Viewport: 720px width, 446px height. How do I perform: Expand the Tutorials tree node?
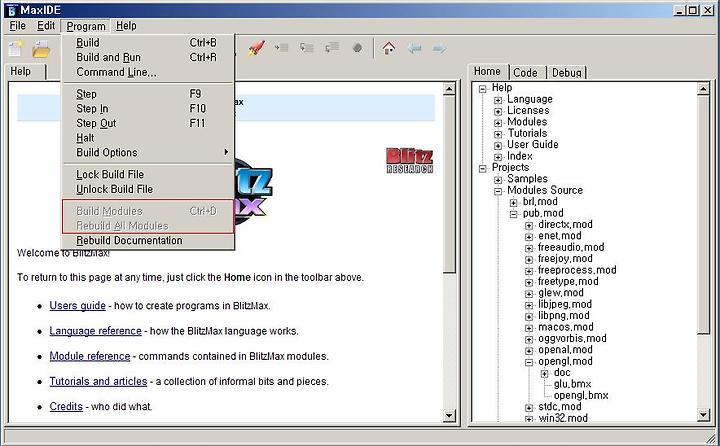(498, 135)
